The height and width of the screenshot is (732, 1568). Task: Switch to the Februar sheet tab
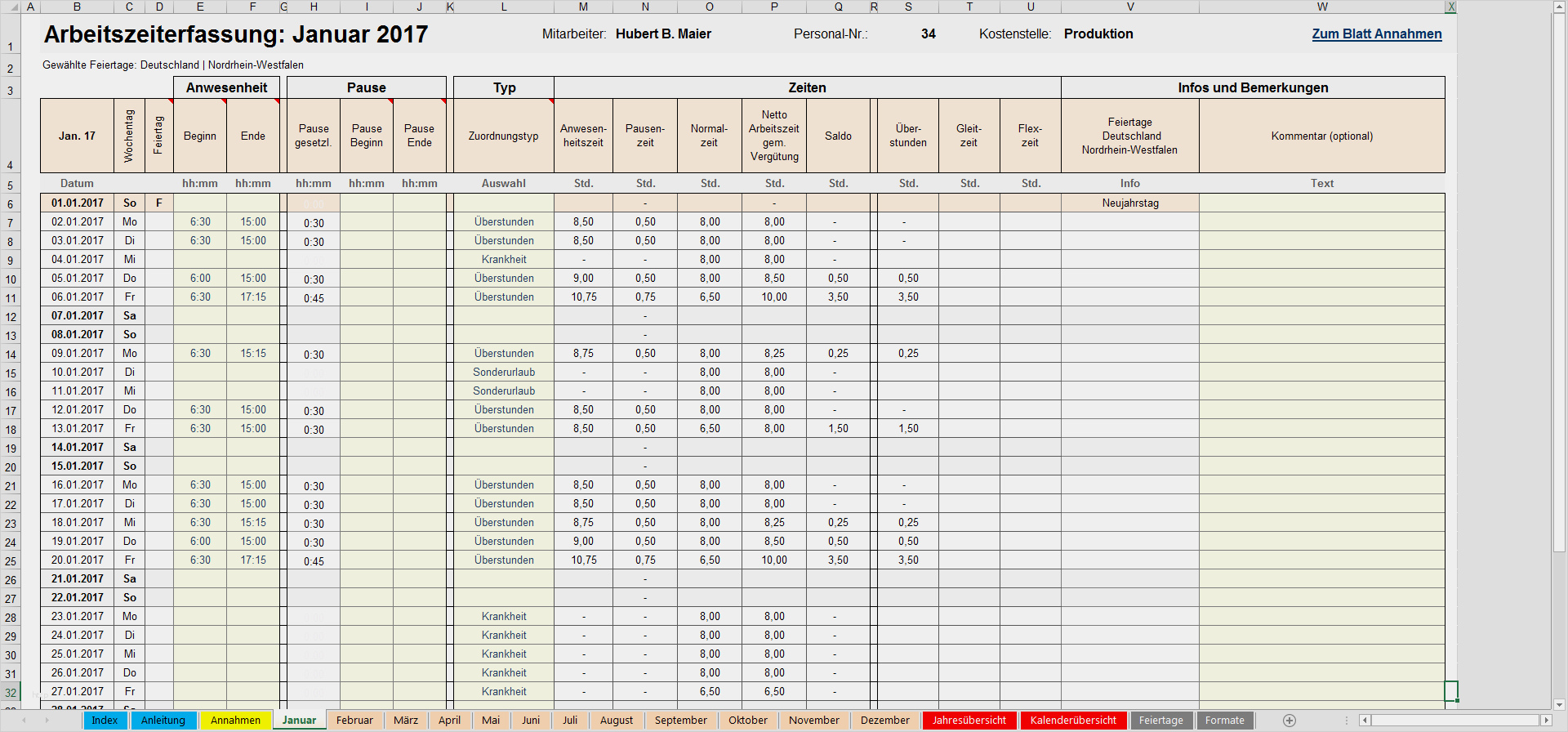click(354, 721)
